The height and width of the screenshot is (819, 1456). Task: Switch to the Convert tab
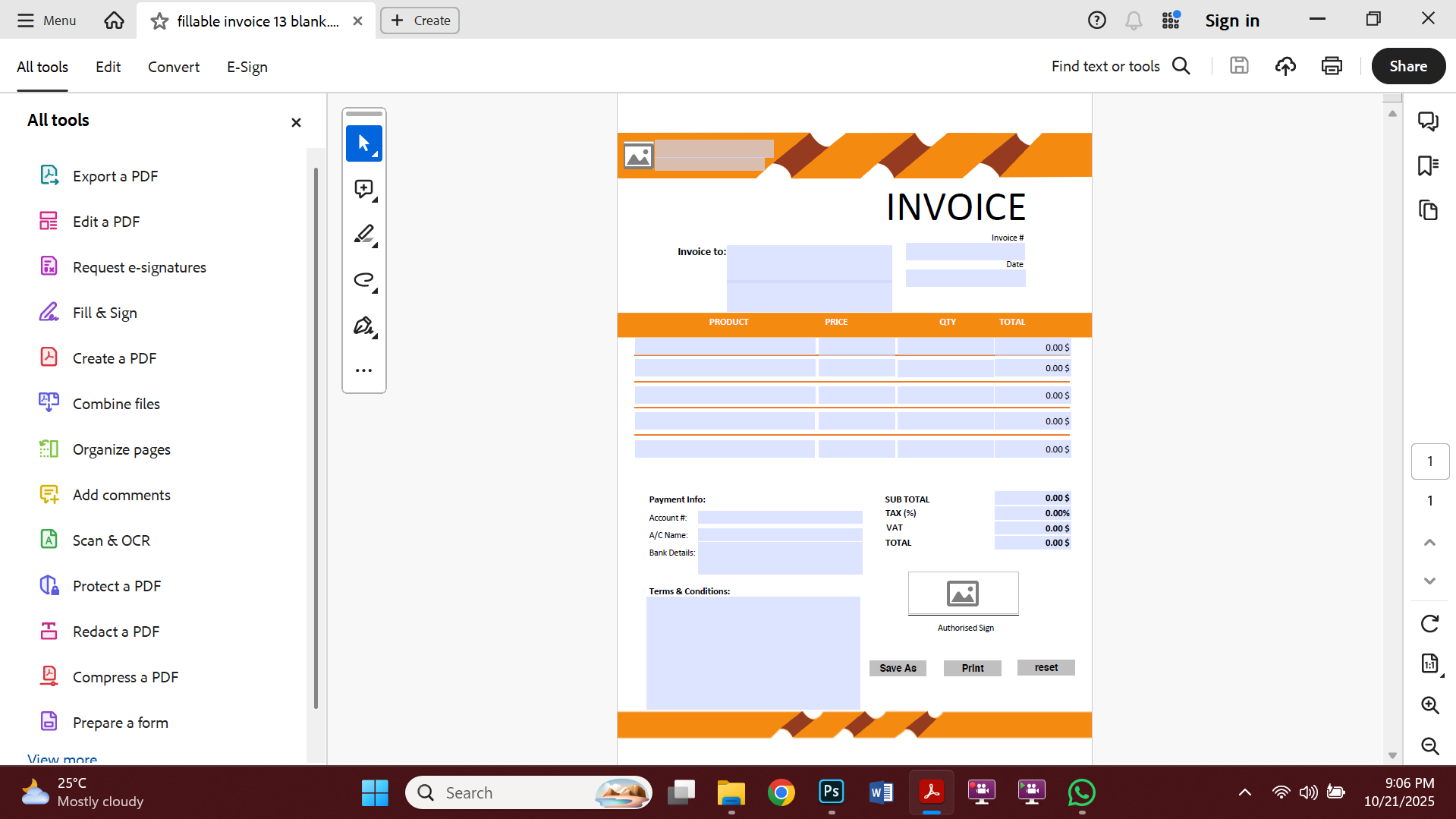click(x=173, y=67)
